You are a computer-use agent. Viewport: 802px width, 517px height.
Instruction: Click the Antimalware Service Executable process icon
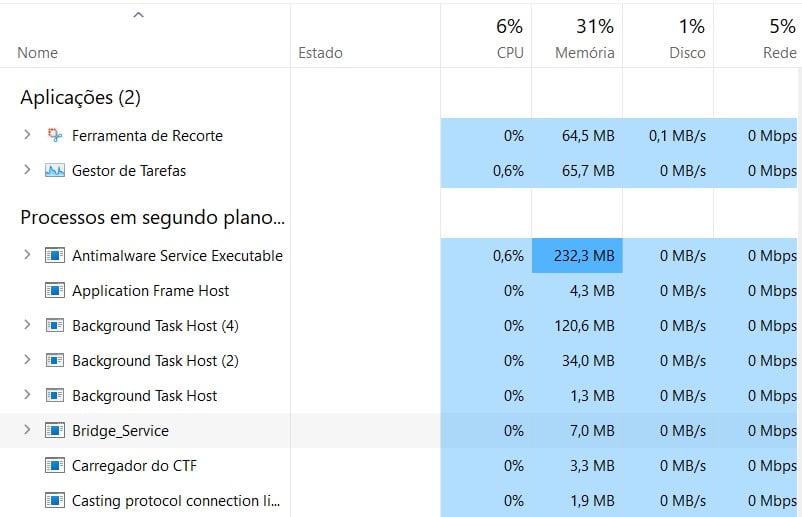tap(55, 255)
